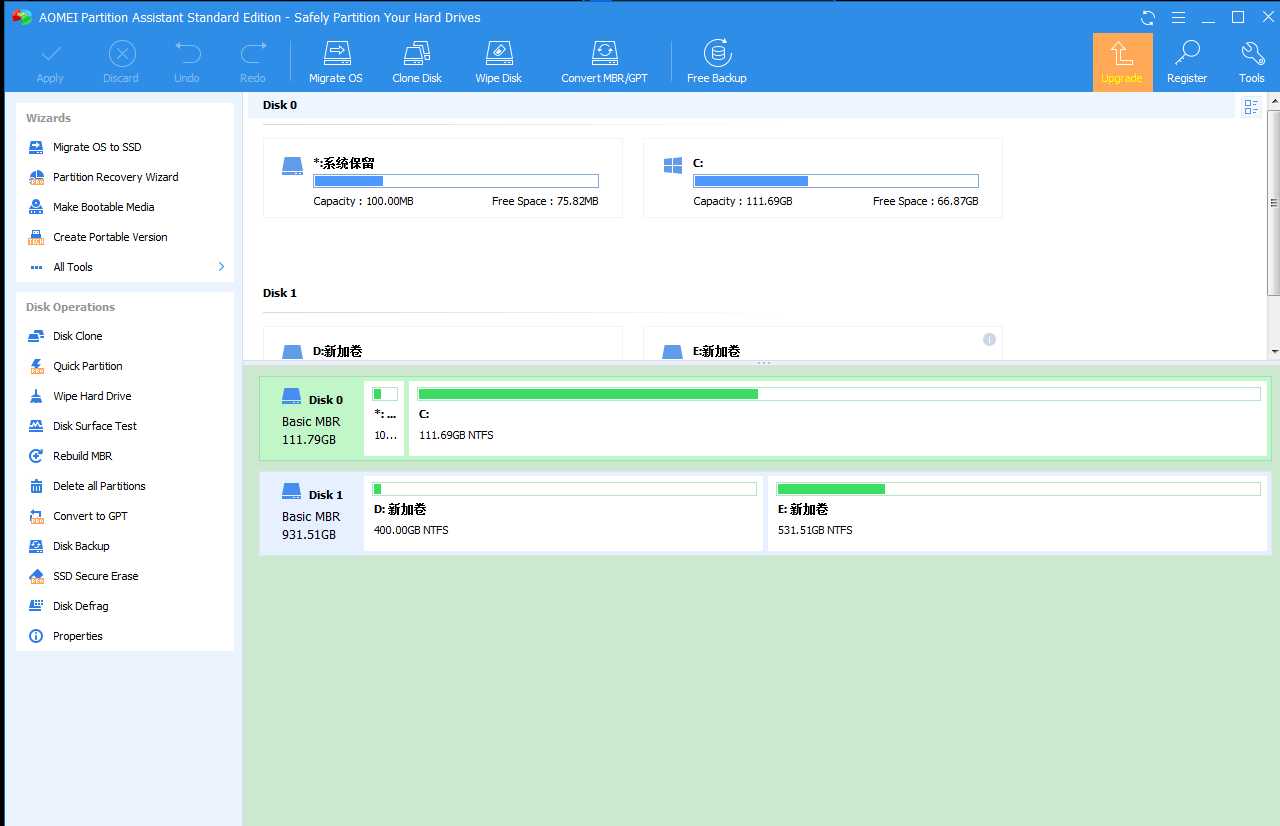This screenshot has width=1280, height=826.
Task: Click the Migrate OS toolbar icon
Action: point(336,62)
